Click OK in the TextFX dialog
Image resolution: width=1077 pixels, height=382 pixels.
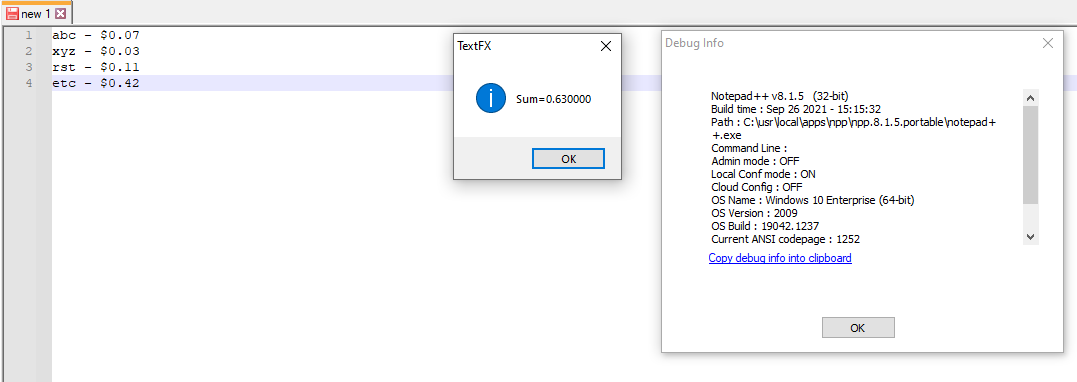click(568, 159)
